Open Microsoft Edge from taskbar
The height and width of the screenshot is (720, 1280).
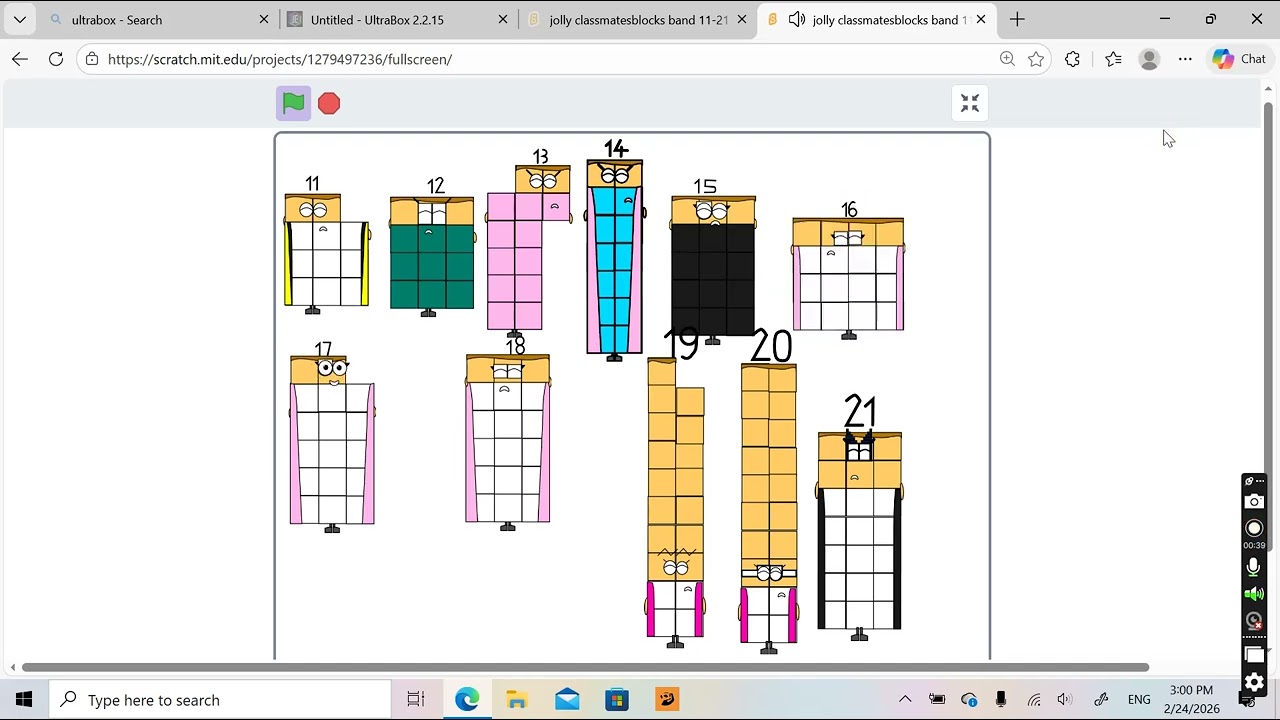pyautogui.click(x=467, y=700)
